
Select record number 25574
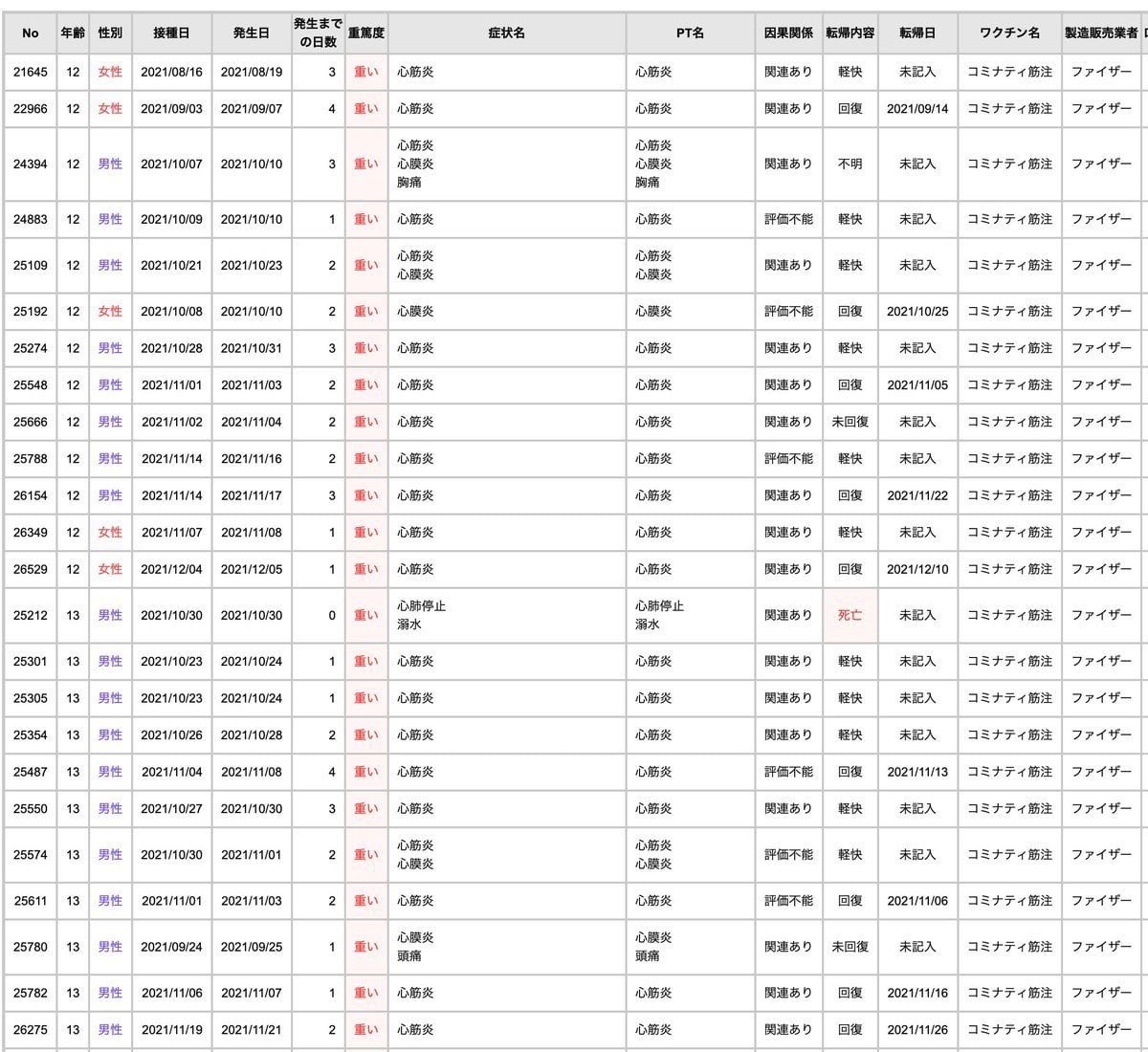click(x=31, y=855)
